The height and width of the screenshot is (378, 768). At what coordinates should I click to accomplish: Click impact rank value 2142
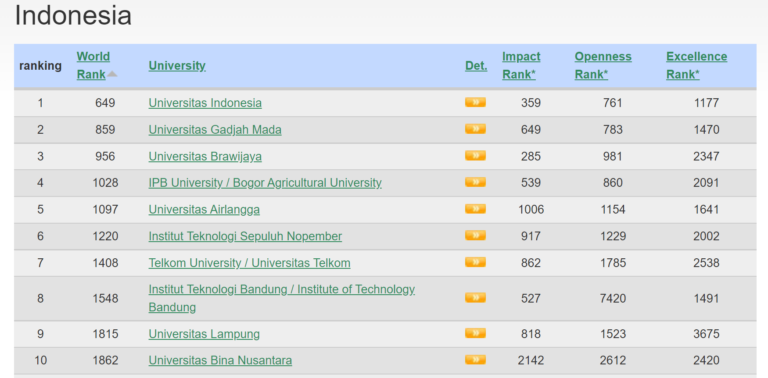coord(531,360)
